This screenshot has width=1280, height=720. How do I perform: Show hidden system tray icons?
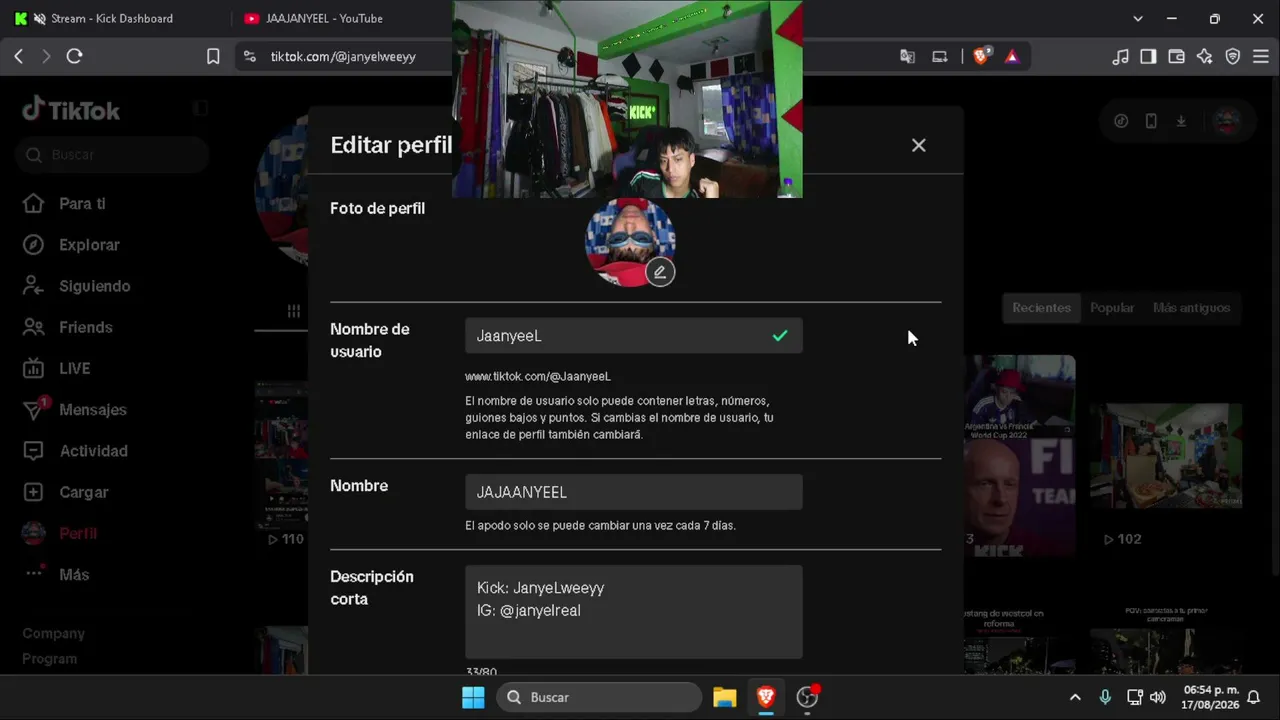point(1075,697)
